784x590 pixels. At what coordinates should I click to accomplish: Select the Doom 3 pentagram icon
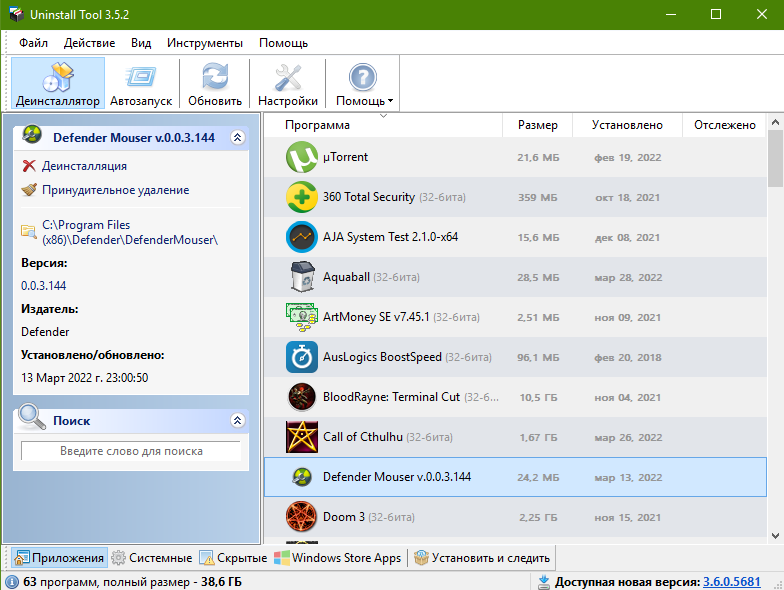click(x=302, y=517)
